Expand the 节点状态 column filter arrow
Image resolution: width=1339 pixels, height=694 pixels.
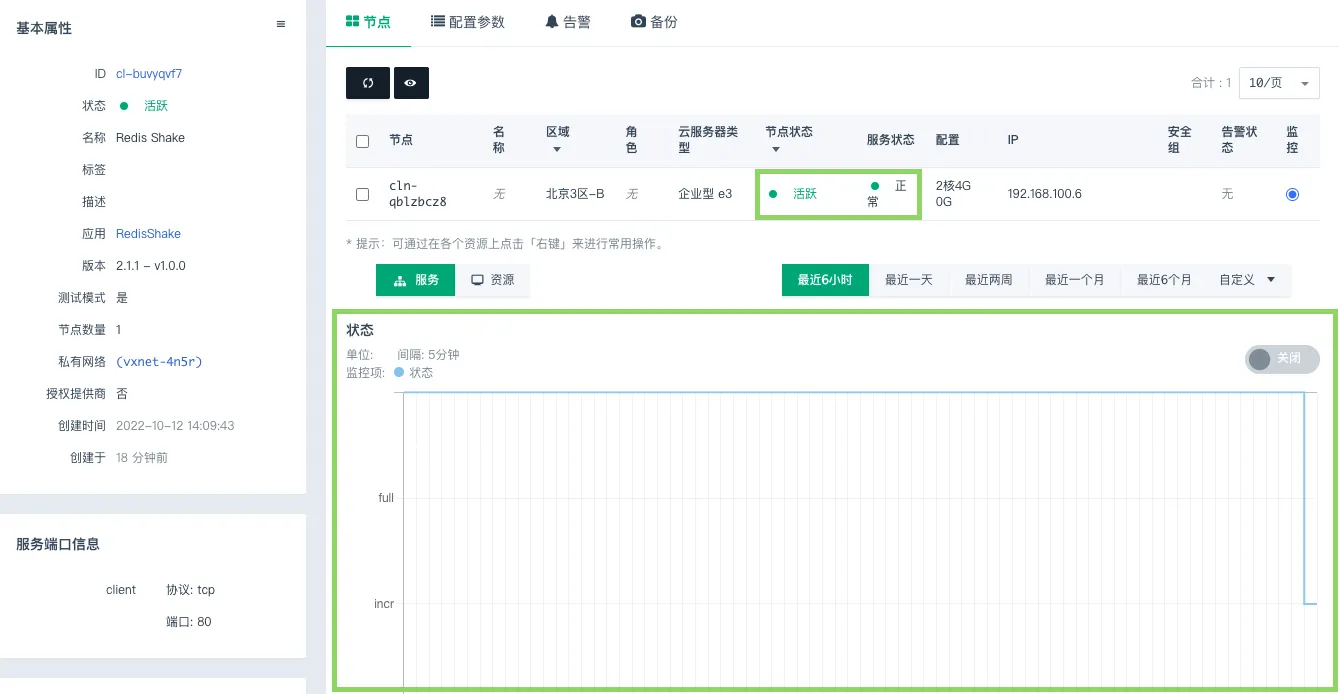775,150
